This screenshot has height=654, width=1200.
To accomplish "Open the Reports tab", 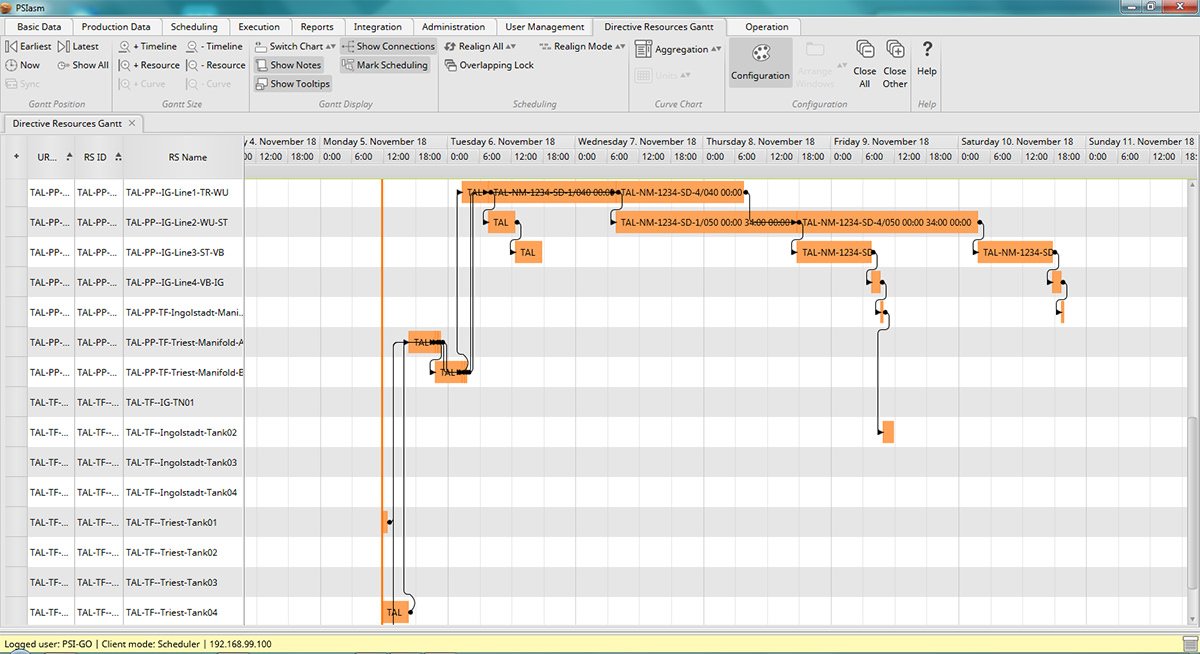I will [317, 27].
